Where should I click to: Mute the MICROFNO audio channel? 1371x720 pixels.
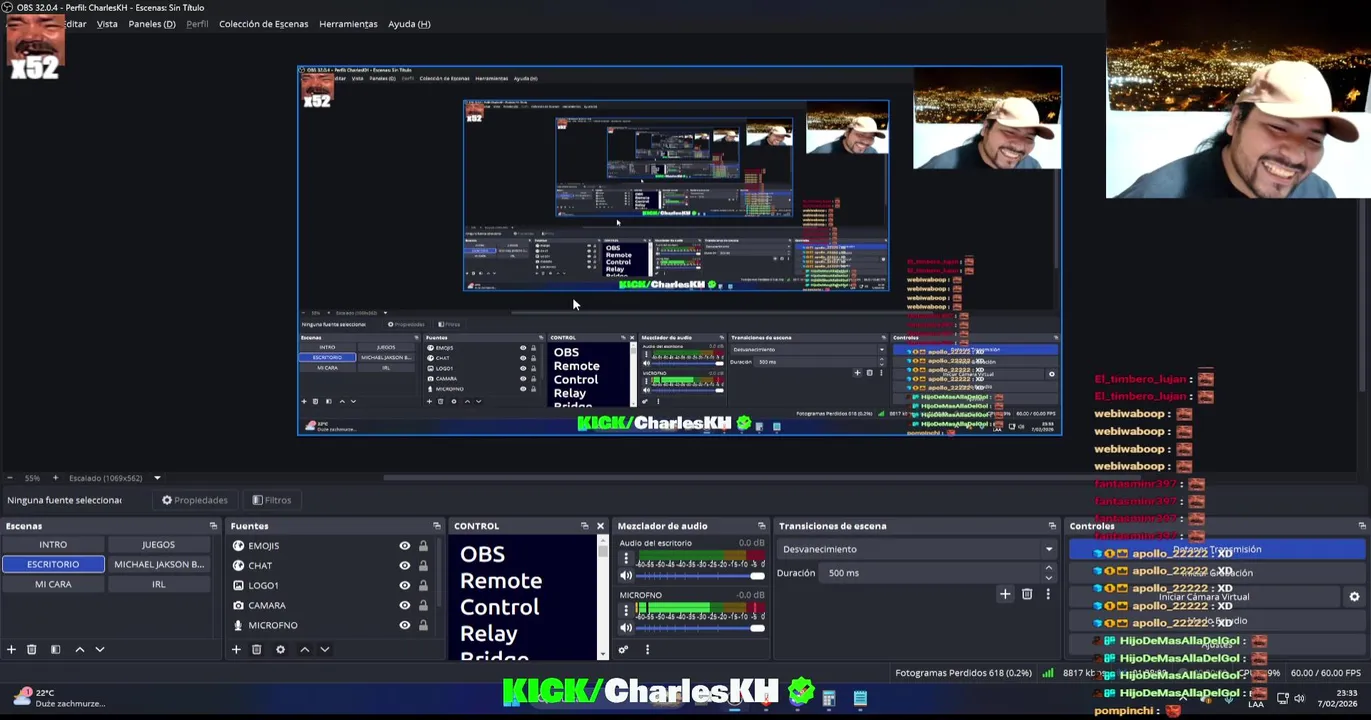[x=626, y=628]
